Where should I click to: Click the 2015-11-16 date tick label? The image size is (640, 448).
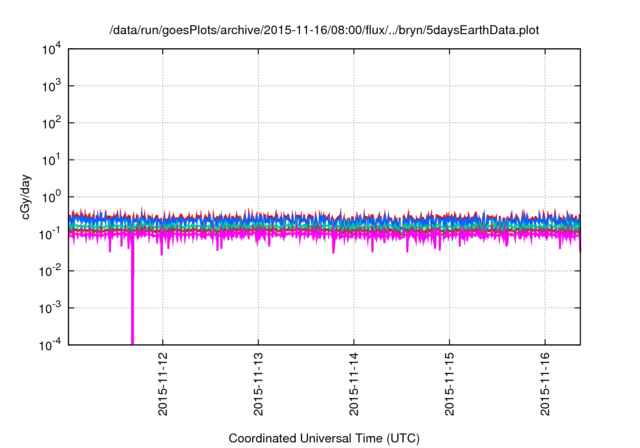tap(545, 384)
